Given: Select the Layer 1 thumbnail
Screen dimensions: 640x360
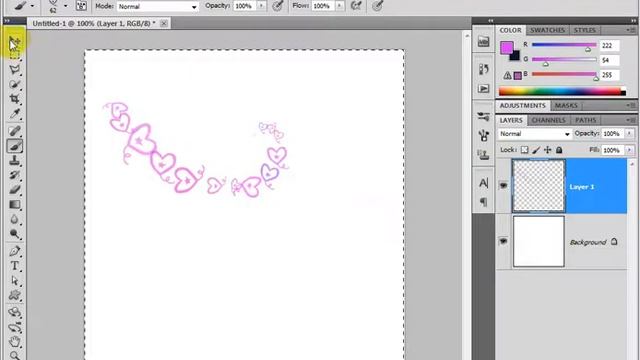Looking at the screenshot, I should click(x=539, y=186).
